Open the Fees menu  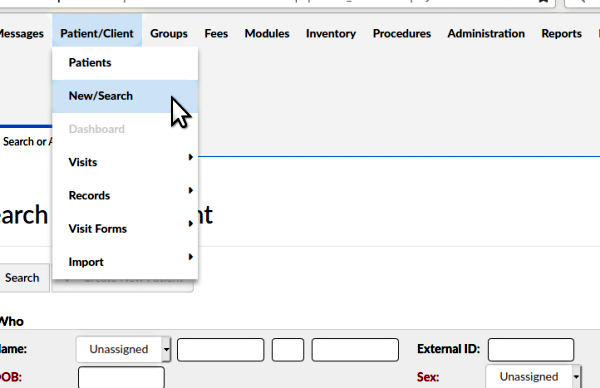pos(216,34)
